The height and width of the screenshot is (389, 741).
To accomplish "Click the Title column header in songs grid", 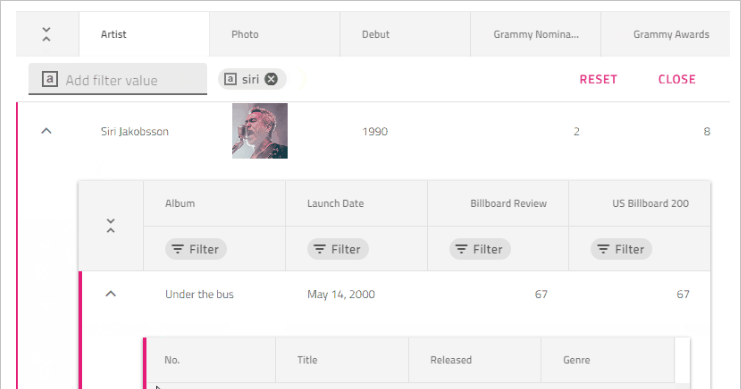I will click(342, 360).
